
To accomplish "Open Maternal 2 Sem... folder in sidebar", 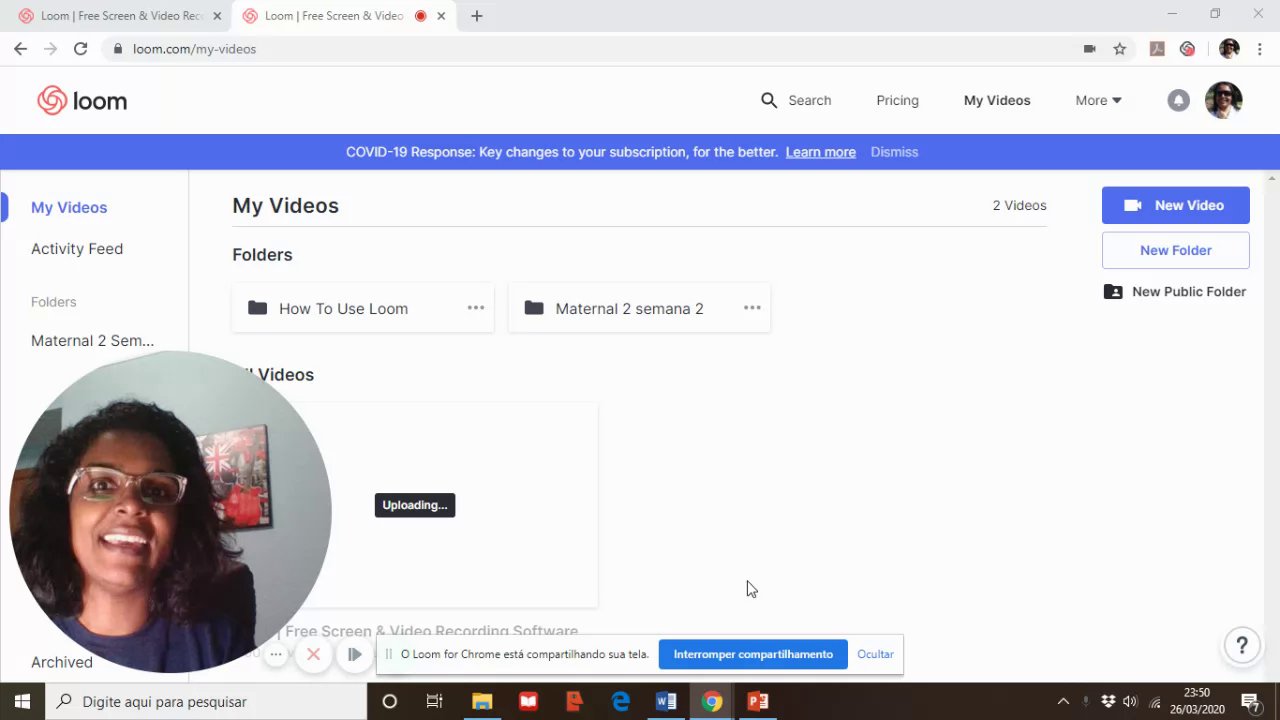I will [x=92, y=340].
